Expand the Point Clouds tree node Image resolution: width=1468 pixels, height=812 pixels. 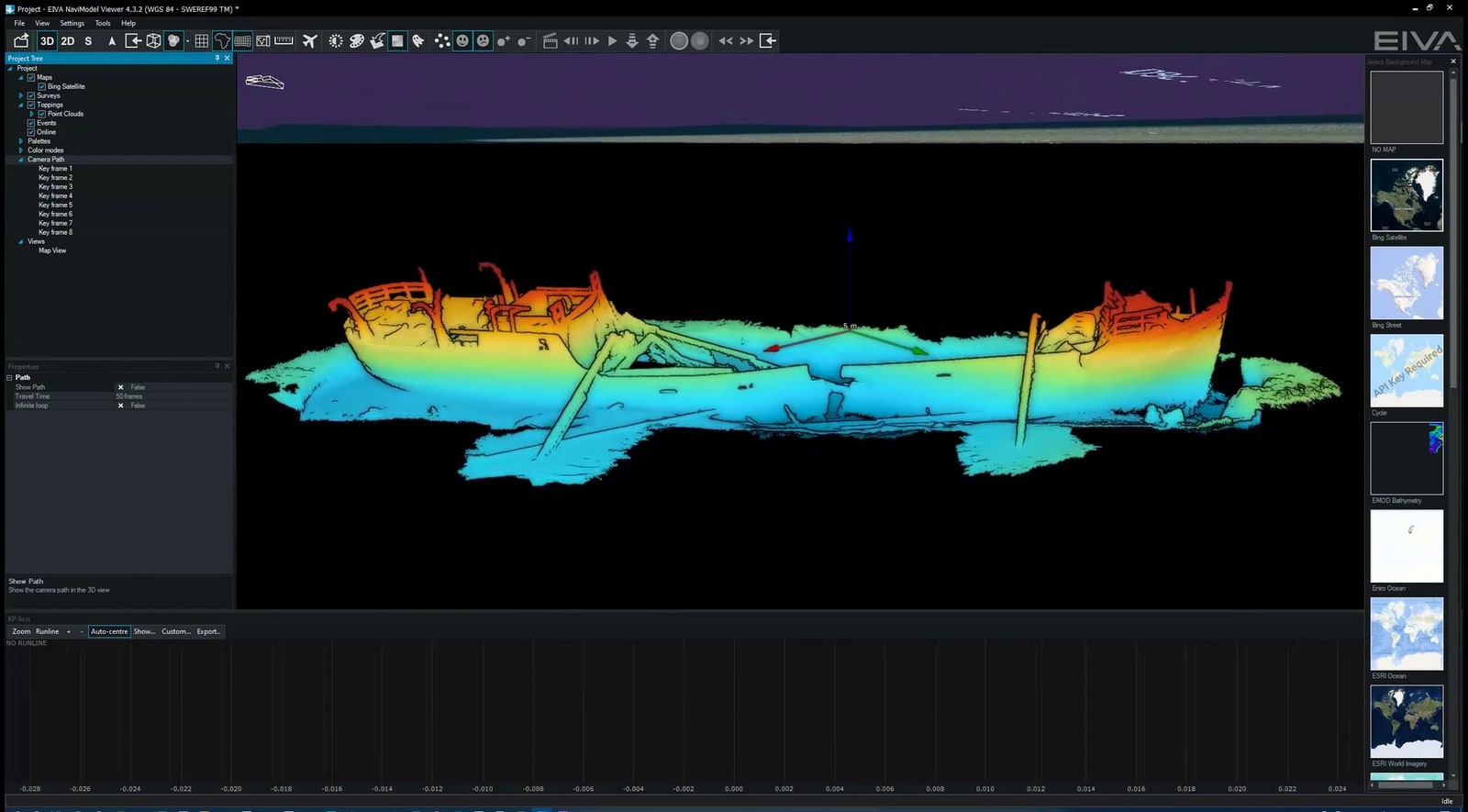click(32, 114)
